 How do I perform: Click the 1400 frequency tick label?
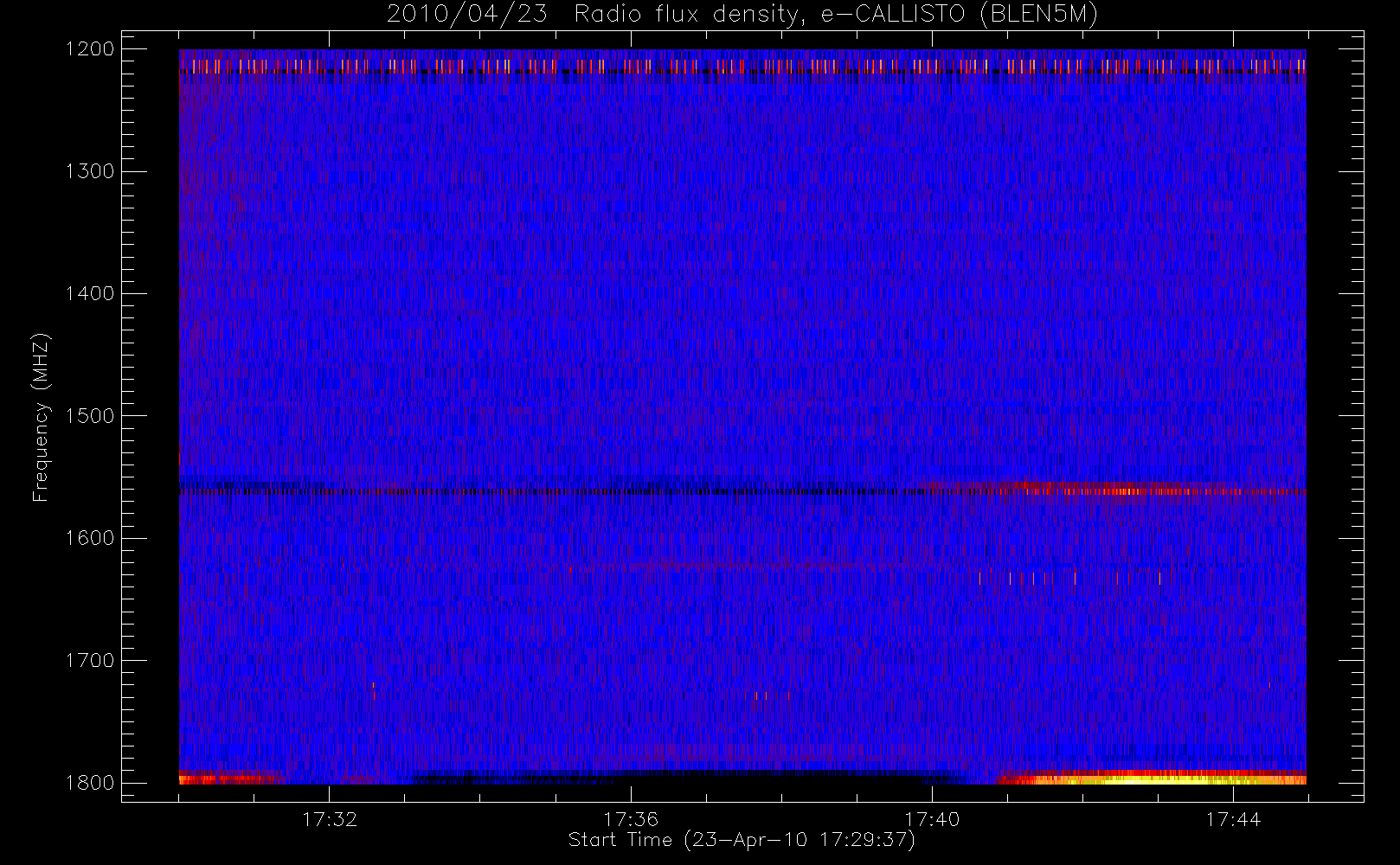pos(90,294)
